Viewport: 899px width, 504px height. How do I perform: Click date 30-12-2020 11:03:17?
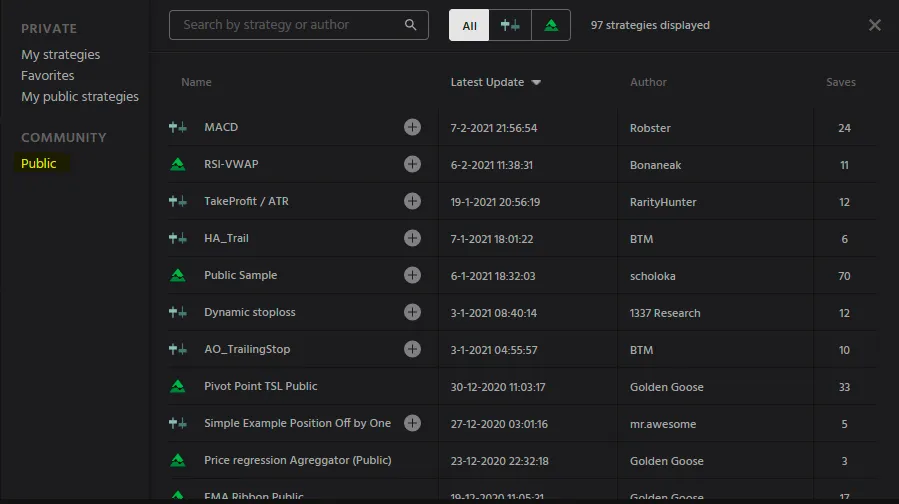(498, 387)
